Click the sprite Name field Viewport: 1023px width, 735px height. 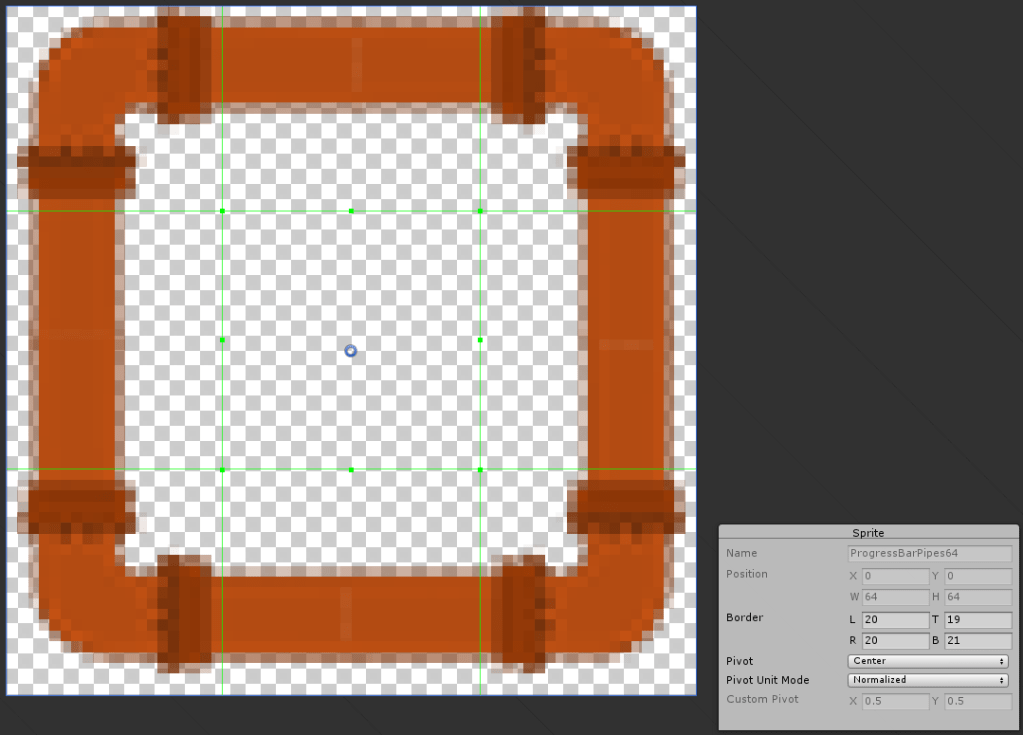coord(929,553)
